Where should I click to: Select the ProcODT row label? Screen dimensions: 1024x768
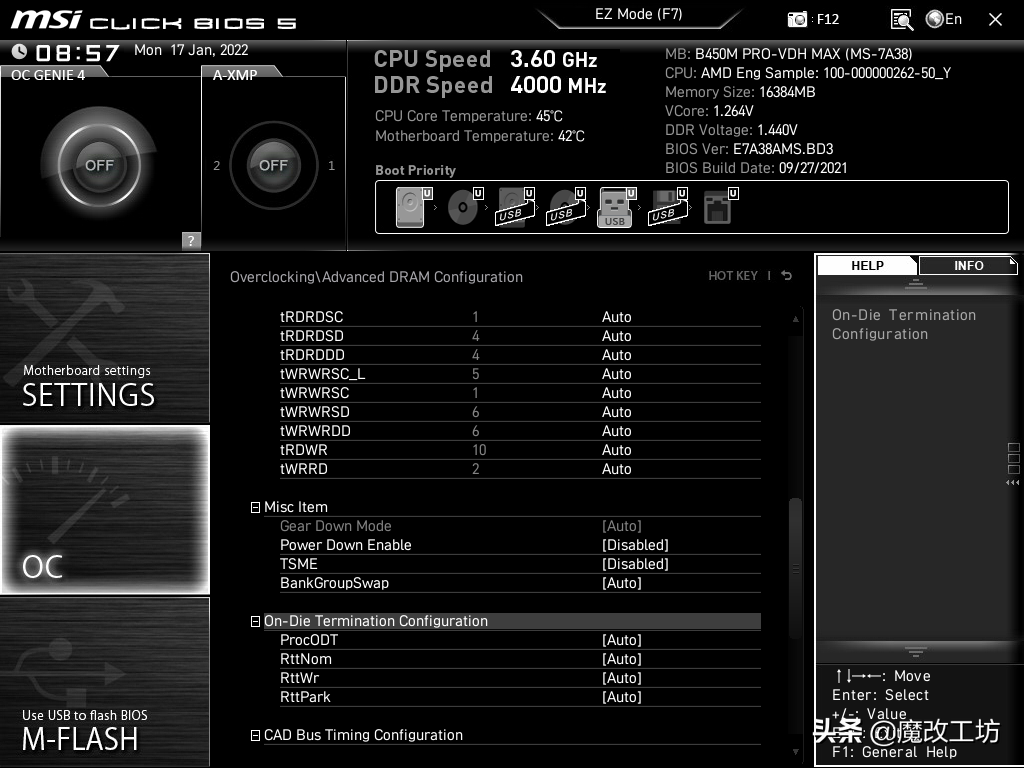pos(309,640)
